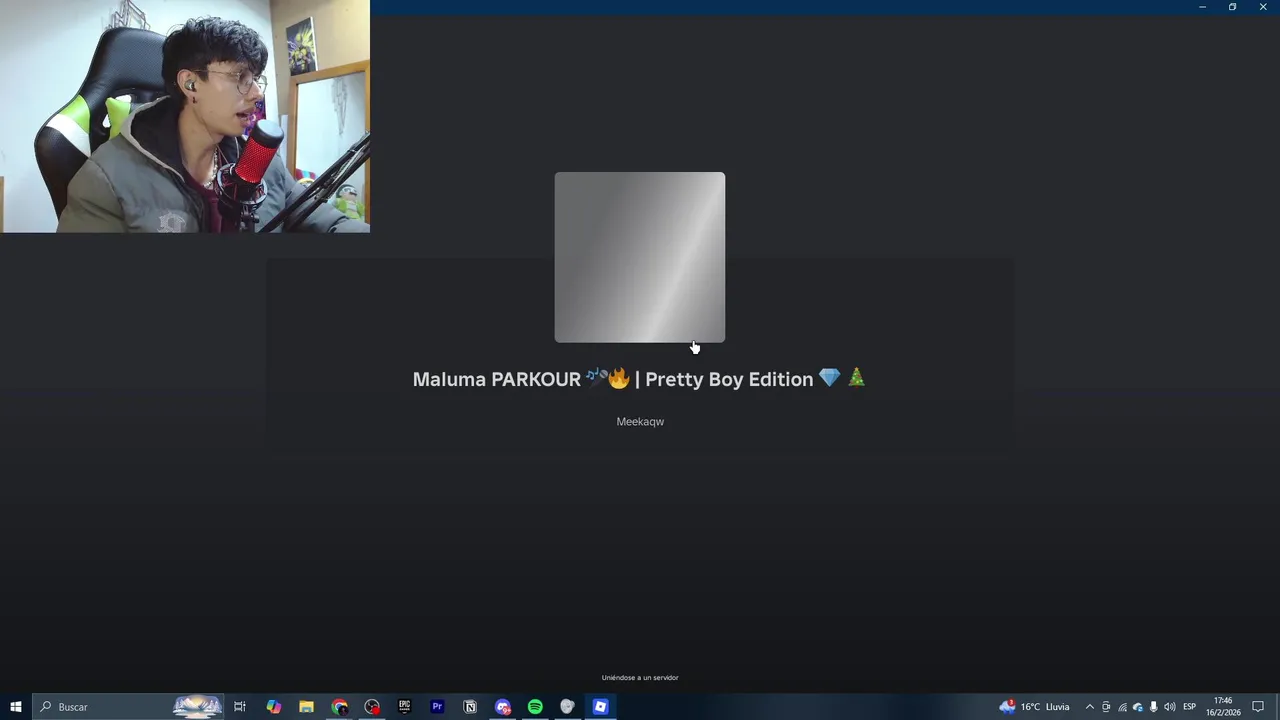Open network settings from tray
This screenshot has width=1280, height=720.
1122,707
